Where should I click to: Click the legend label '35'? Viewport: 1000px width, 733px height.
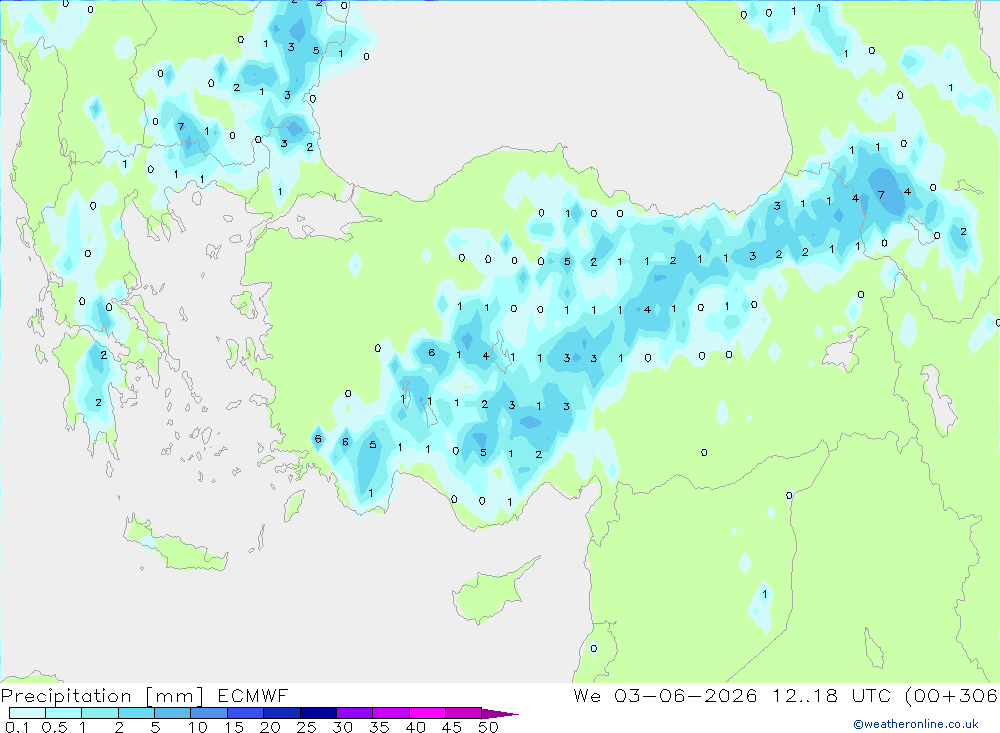click(x=379, y=727)
